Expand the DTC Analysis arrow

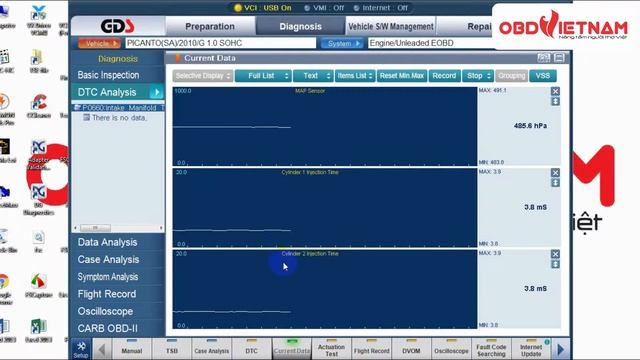point(156,92)
